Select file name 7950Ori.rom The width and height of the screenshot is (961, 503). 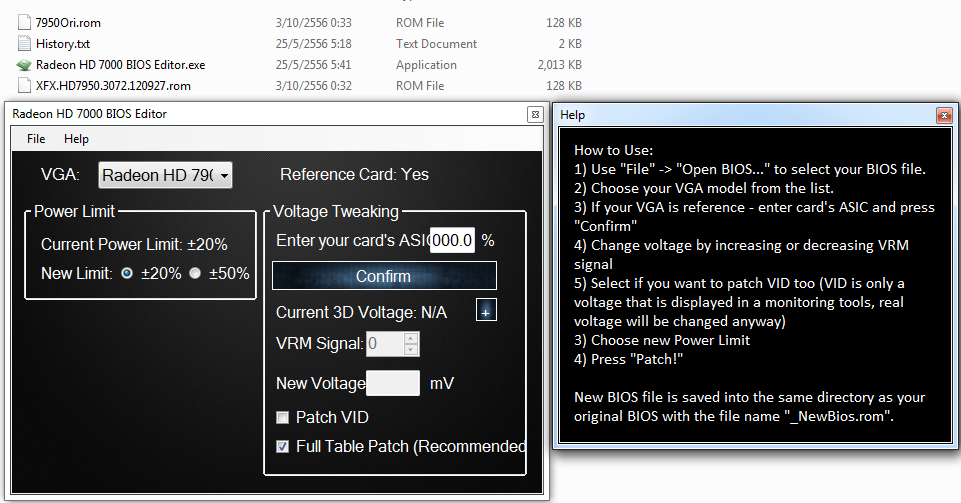[68, 23]
